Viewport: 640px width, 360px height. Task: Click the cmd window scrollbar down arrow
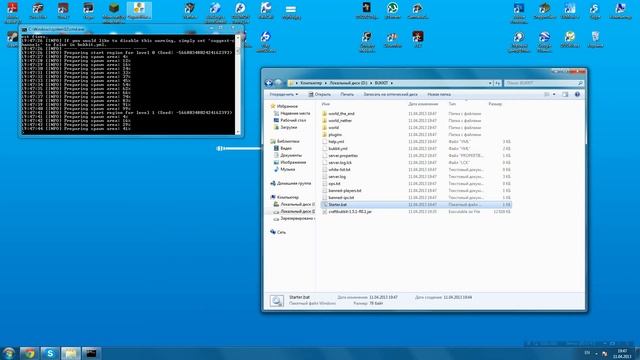[x=238, y=132]
